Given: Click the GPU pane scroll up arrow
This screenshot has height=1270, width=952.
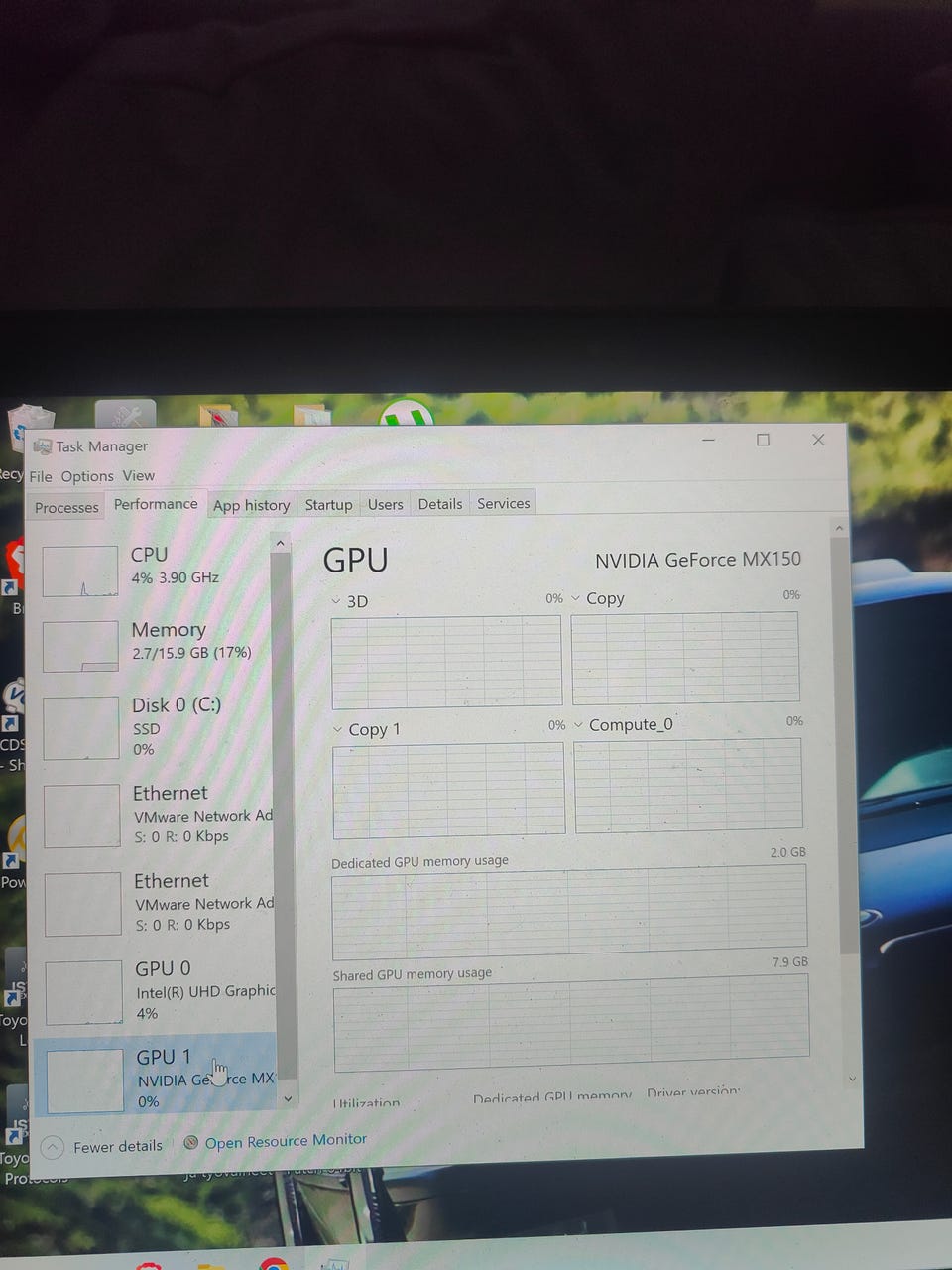Looking at the screenshot, I should 839,528.
